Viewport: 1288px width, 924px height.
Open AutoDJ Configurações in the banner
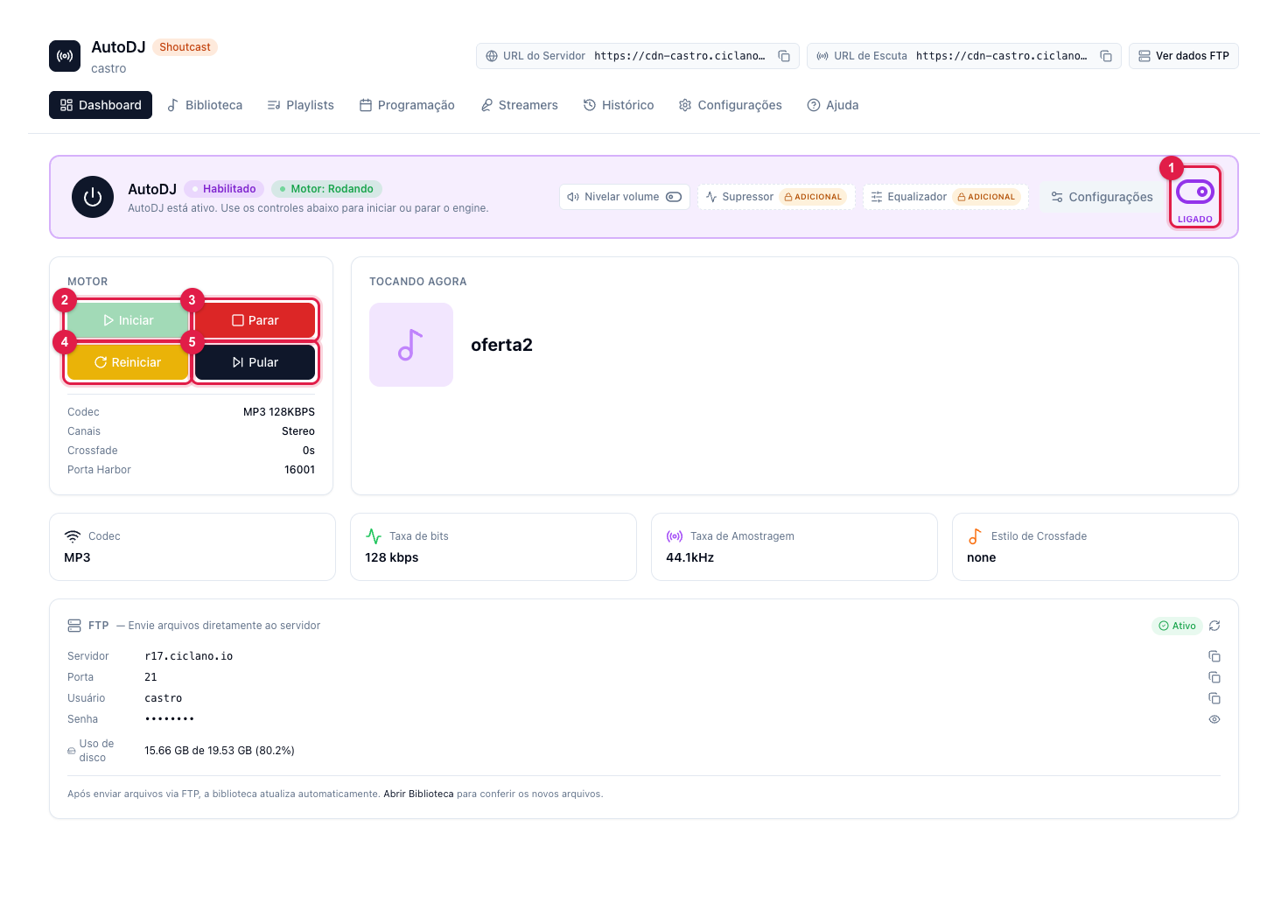pos(1102,197)
